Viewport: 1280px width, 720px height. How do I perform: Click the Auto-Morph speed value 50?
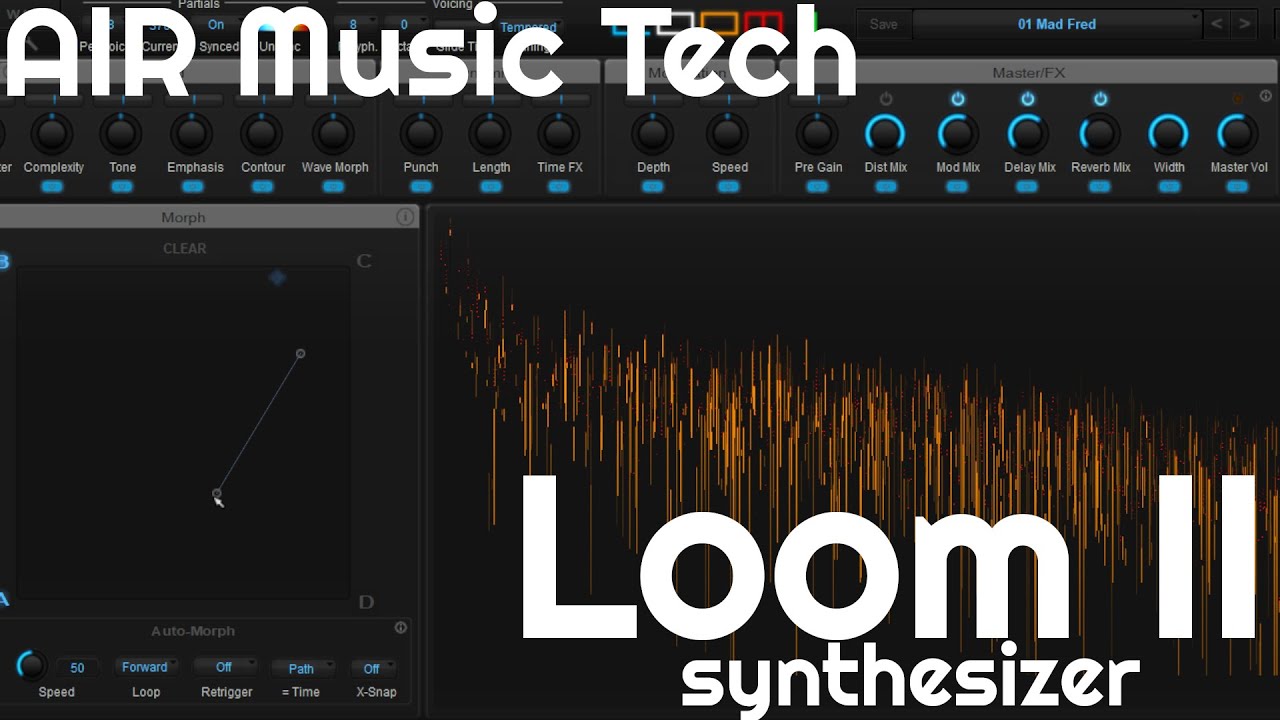pyautogui.click(x=77, y=668)
